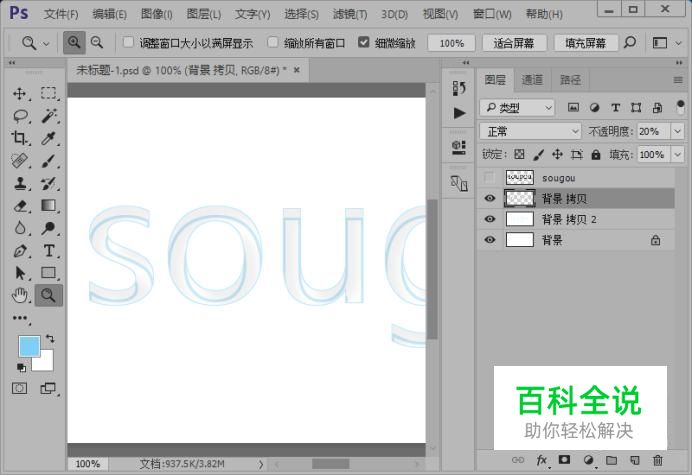
Task: Select the Horizontal Type tool
Action: pos(49,251)
